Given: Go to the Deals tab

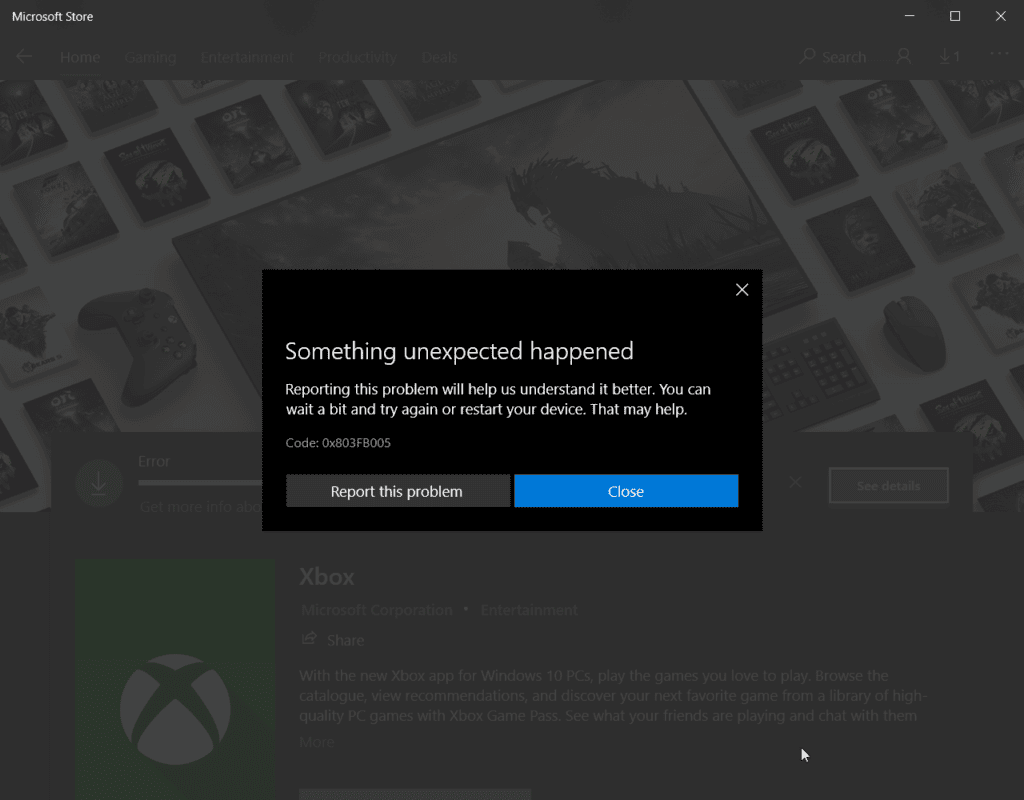Looking at the screenshot, I should tap(439, 57).
